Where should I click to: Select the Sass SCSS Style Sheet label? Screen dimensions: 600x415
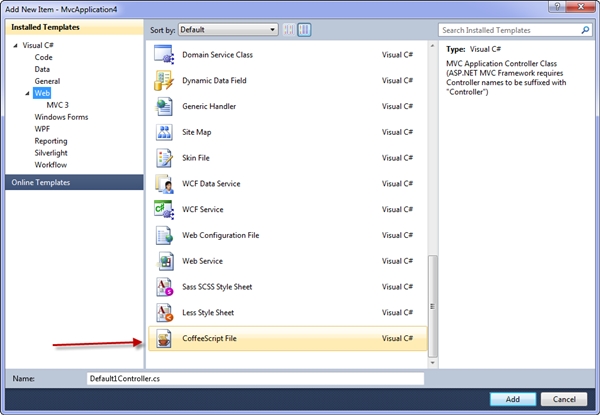coord(217,287)
